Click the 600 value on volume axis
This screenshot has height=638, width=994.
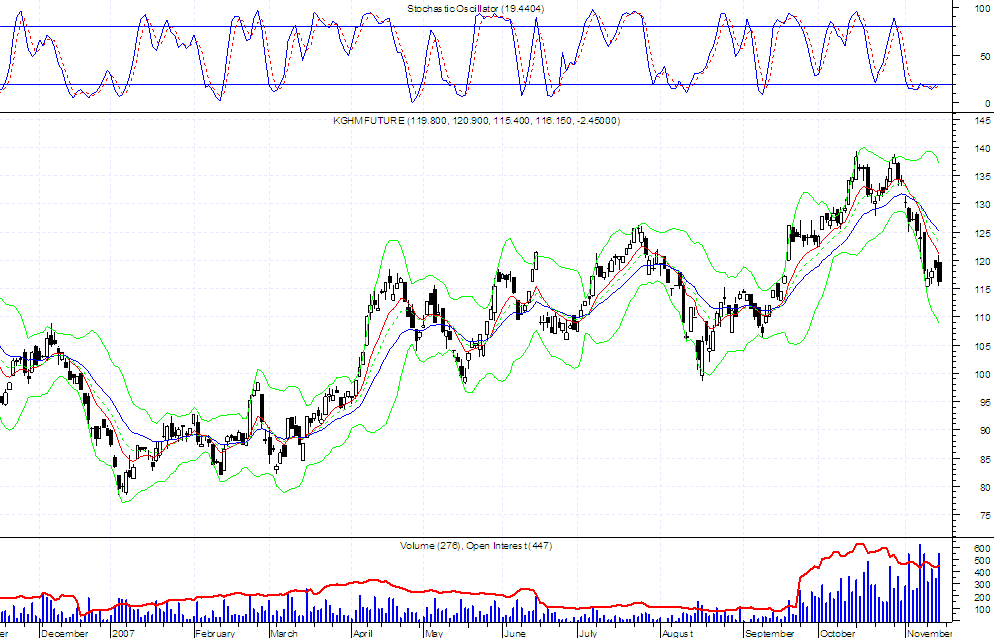point(983,549)
